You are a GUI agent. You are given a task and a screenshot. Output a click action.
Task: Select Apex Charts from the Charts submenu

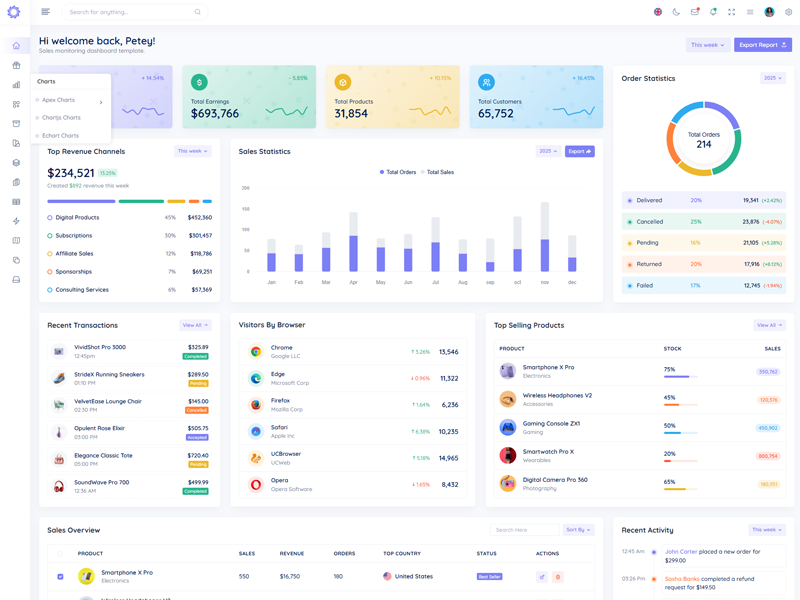[58, 100]
